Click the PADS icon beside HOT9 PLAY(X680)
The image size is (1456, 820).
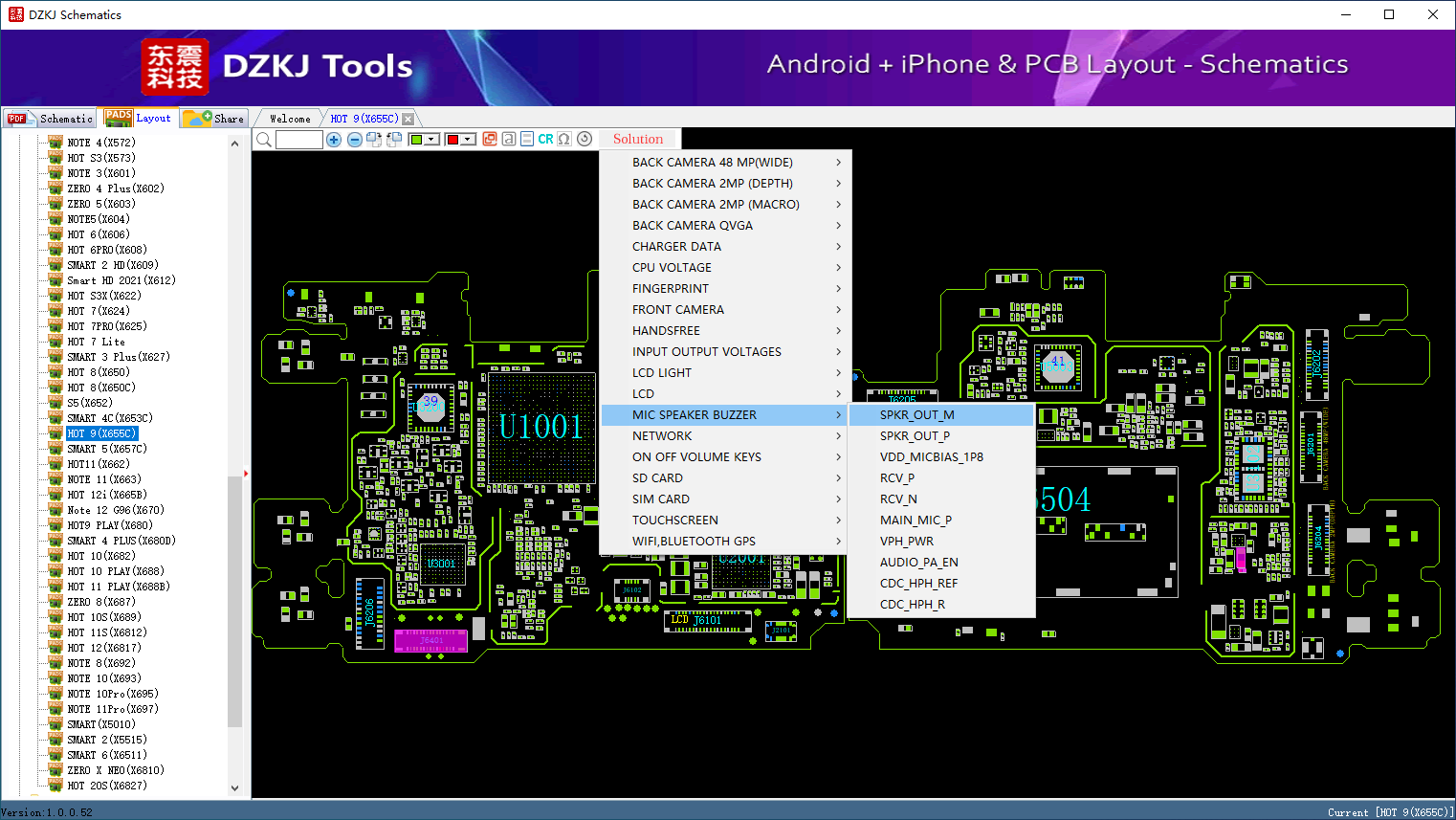point(55,525)
